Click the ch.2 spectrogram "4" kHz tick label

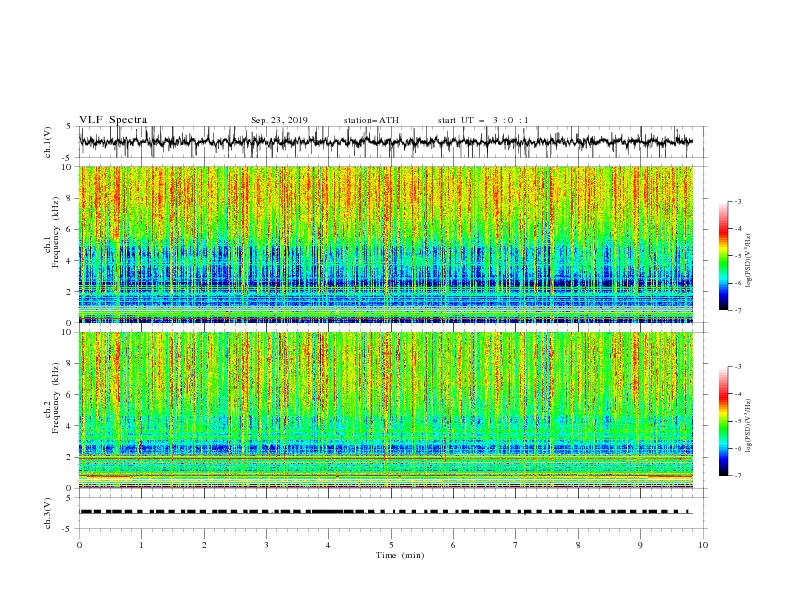(69, 426)
